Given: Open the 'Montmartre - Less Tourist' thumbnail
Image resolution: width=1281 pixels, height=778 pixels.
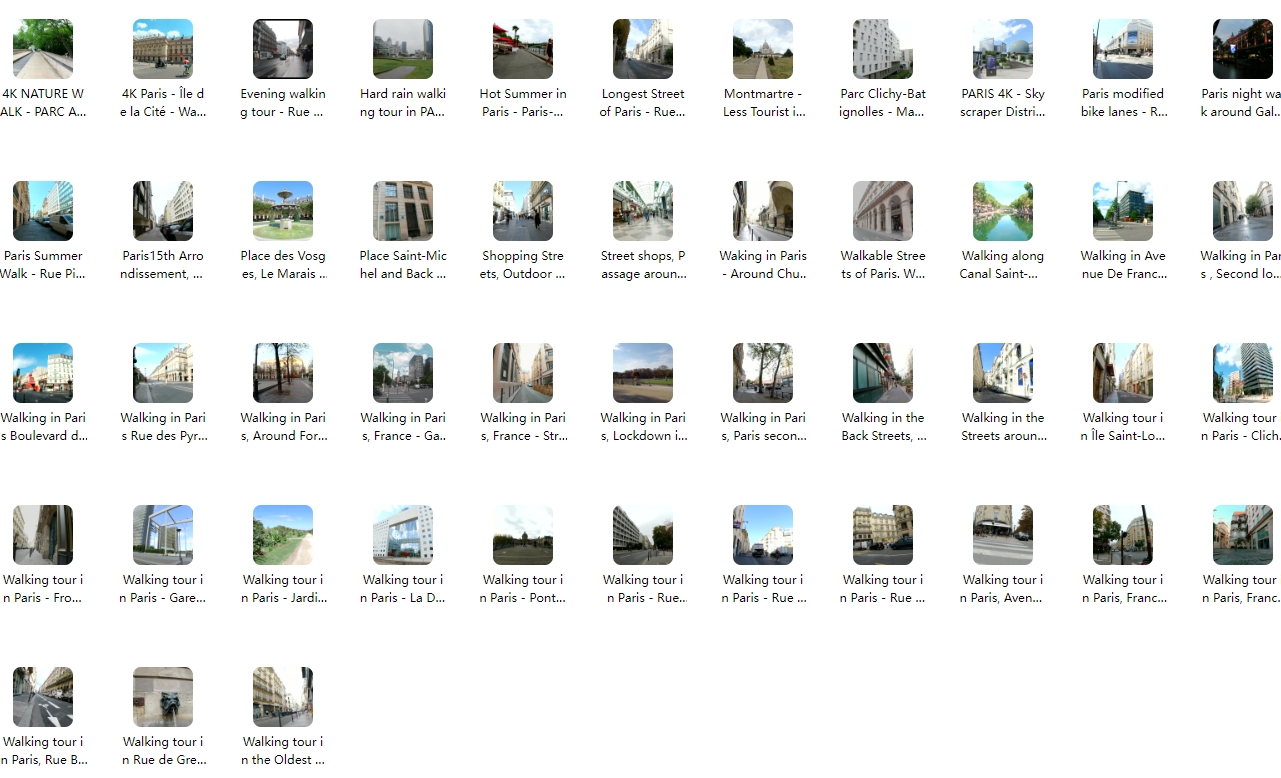Looking at the screenshot, I should 763,49.
